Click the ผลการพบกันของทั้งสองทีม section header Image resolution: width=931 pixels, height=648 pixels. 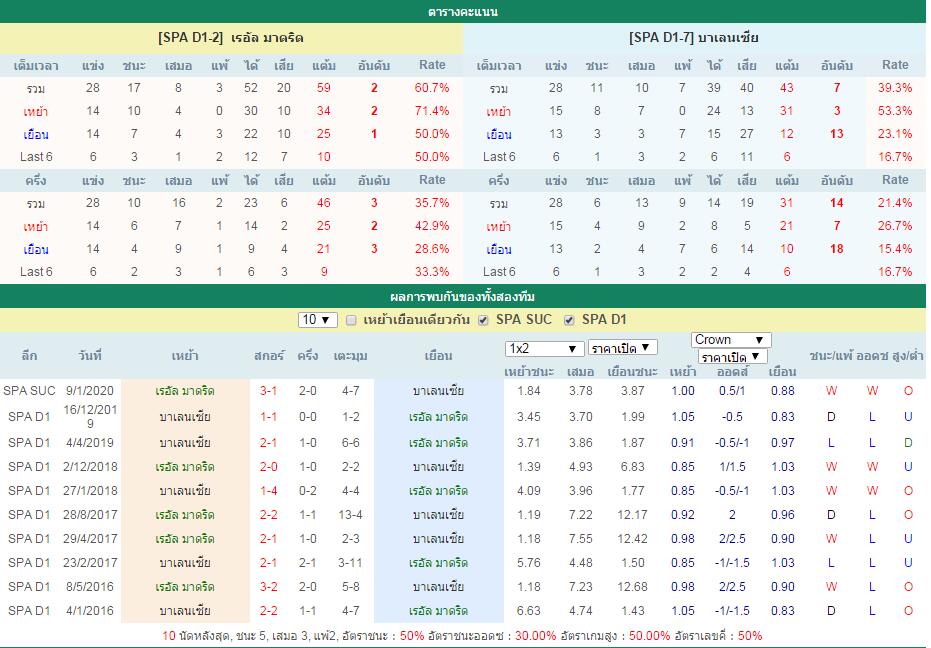point(463,296)
